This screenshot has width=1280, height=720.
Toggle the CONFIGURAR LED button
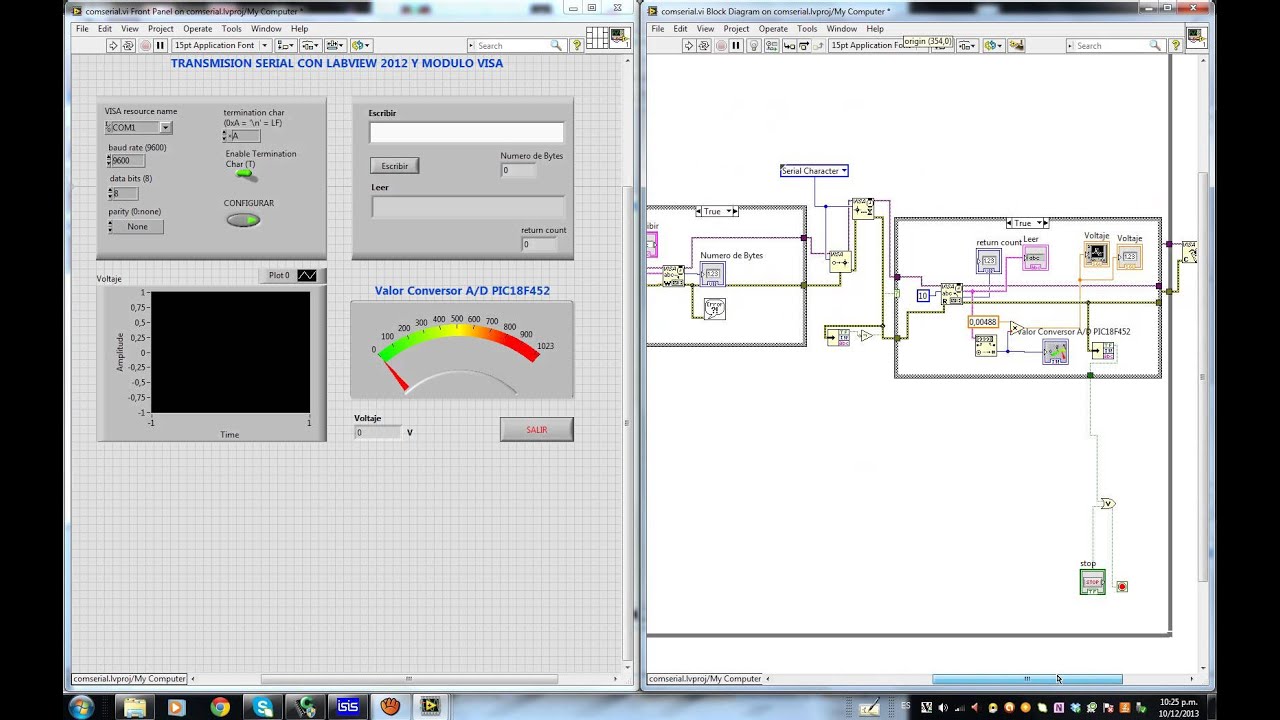point(243,220)
